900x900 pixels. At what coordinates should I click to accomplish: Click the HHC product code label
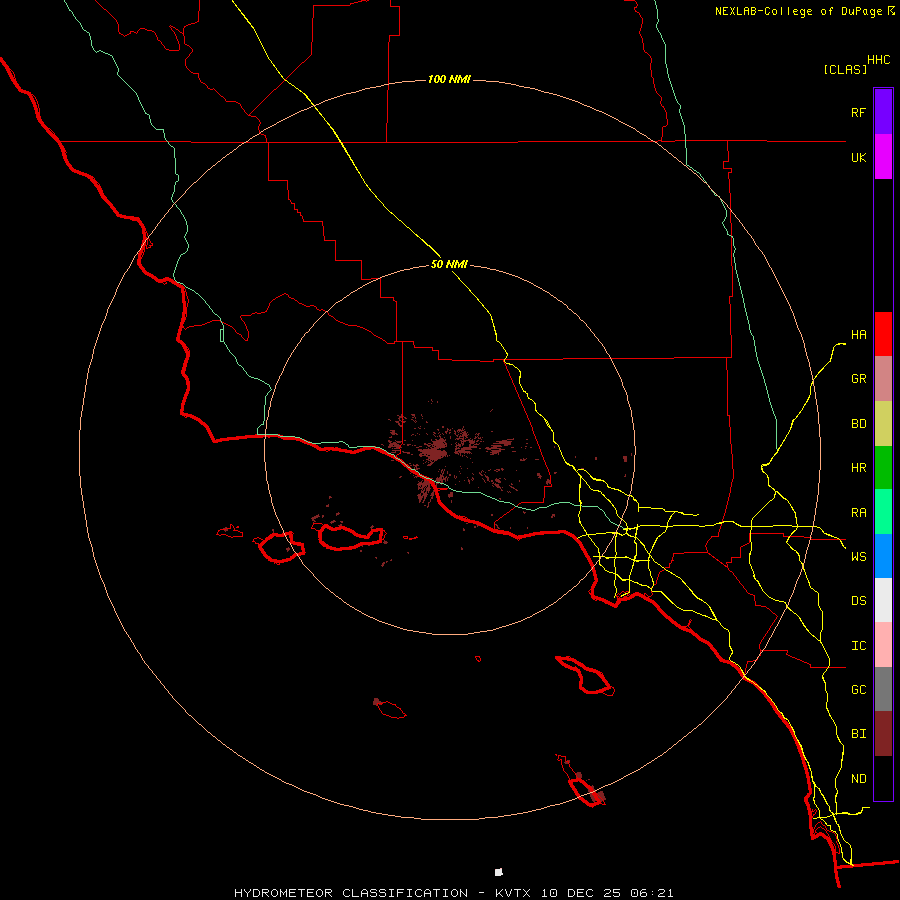(878, 60)
